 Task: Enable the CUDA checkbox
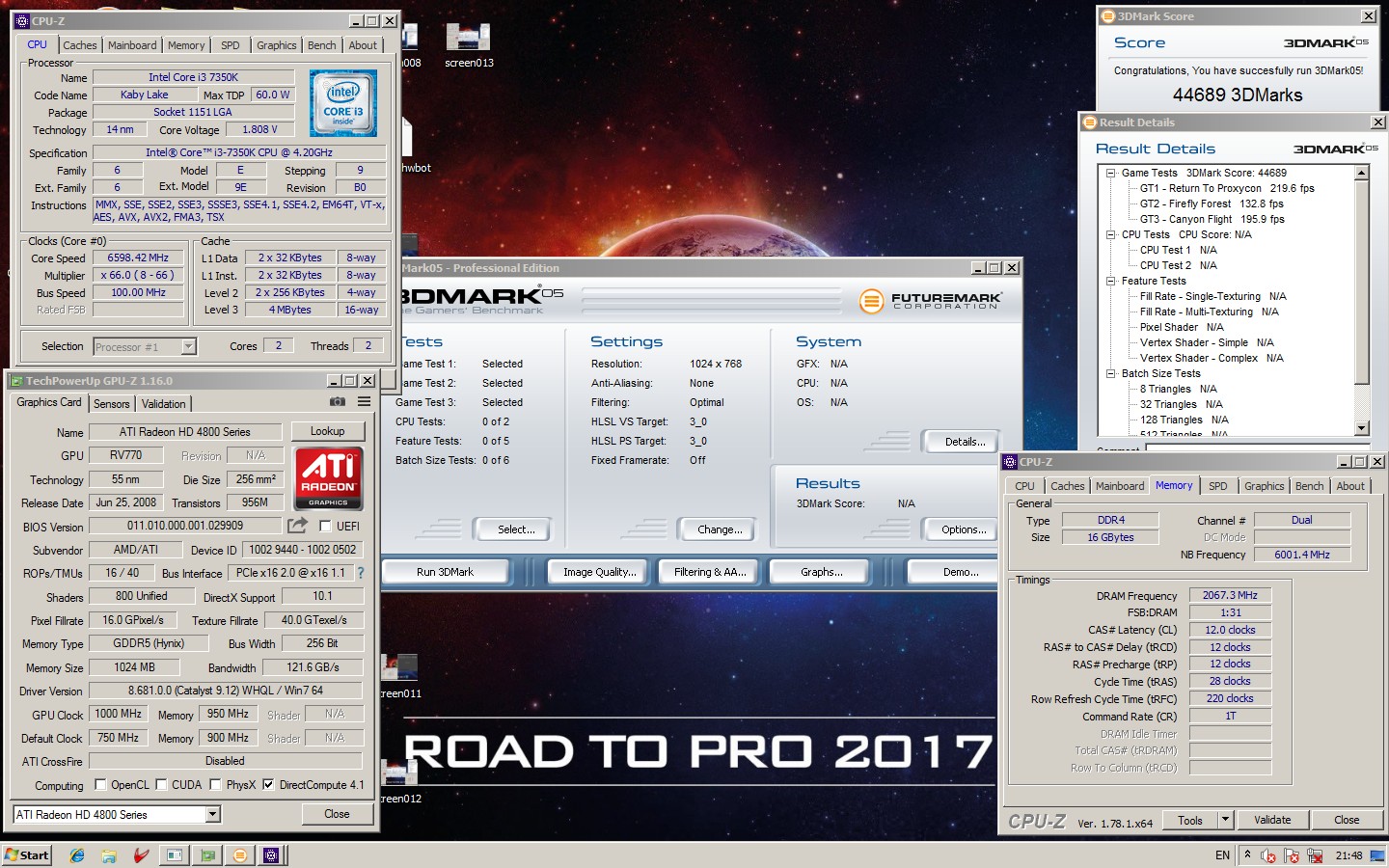coord(161,784)
